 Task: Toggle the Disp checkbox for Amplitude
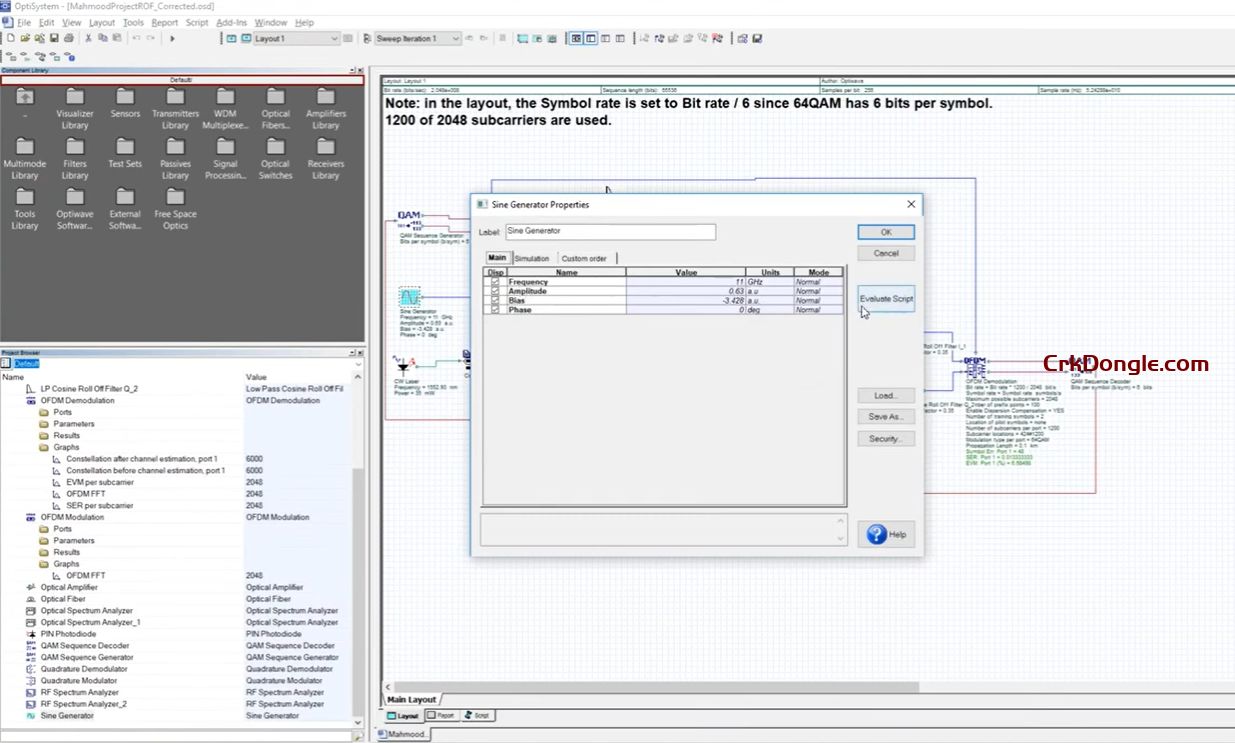(x=495, y=291)
